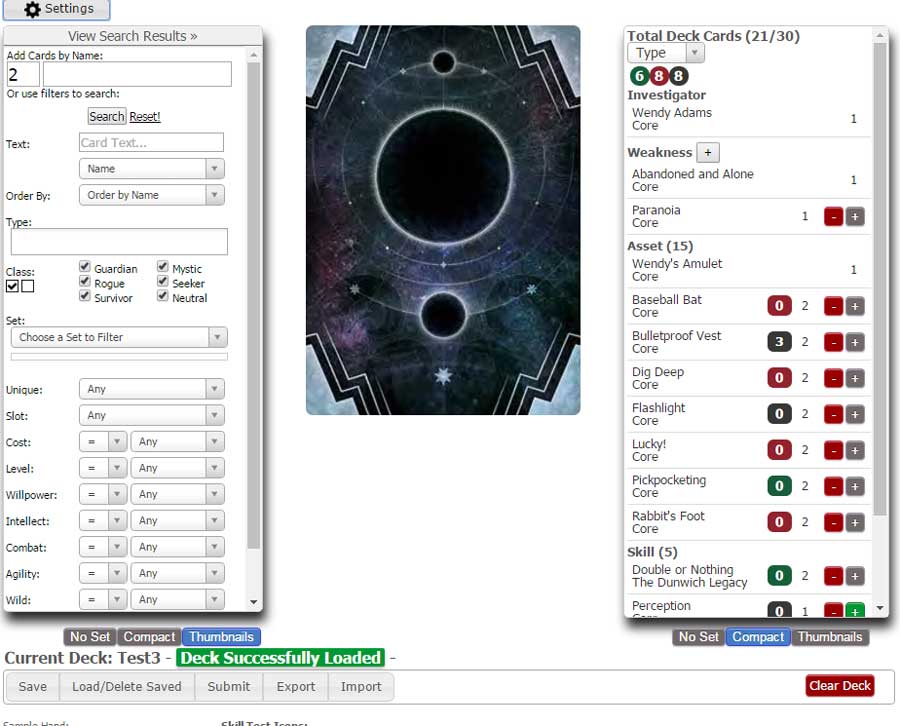Toggle the Guardian class checkbox
The height and width of the screenshot is (726, 900).
tap(85, 267)
